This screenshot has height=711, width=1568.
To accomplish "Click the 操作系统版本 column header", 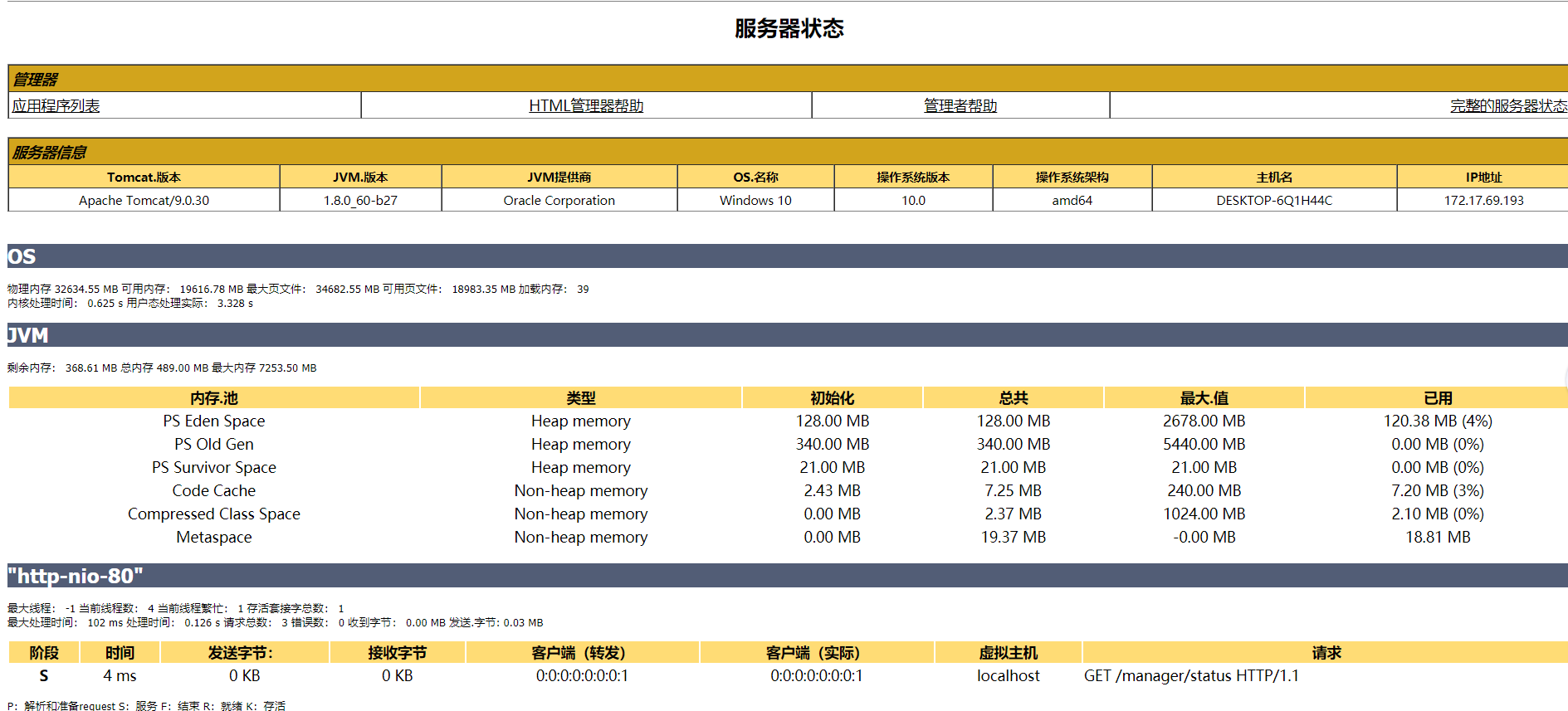I will point(913,177).
